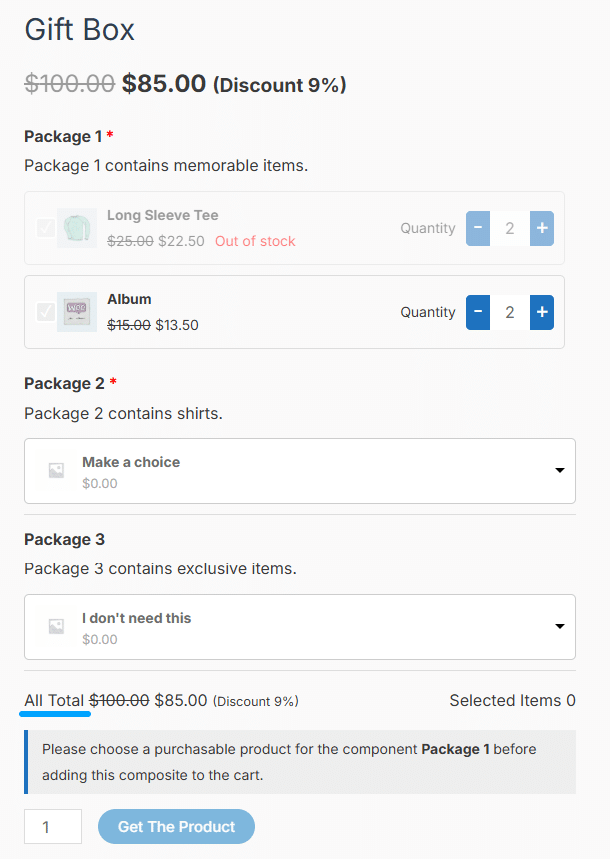
Task: Toggle the Long Sleeve Tee checkbox
Action: pos(45,228)
